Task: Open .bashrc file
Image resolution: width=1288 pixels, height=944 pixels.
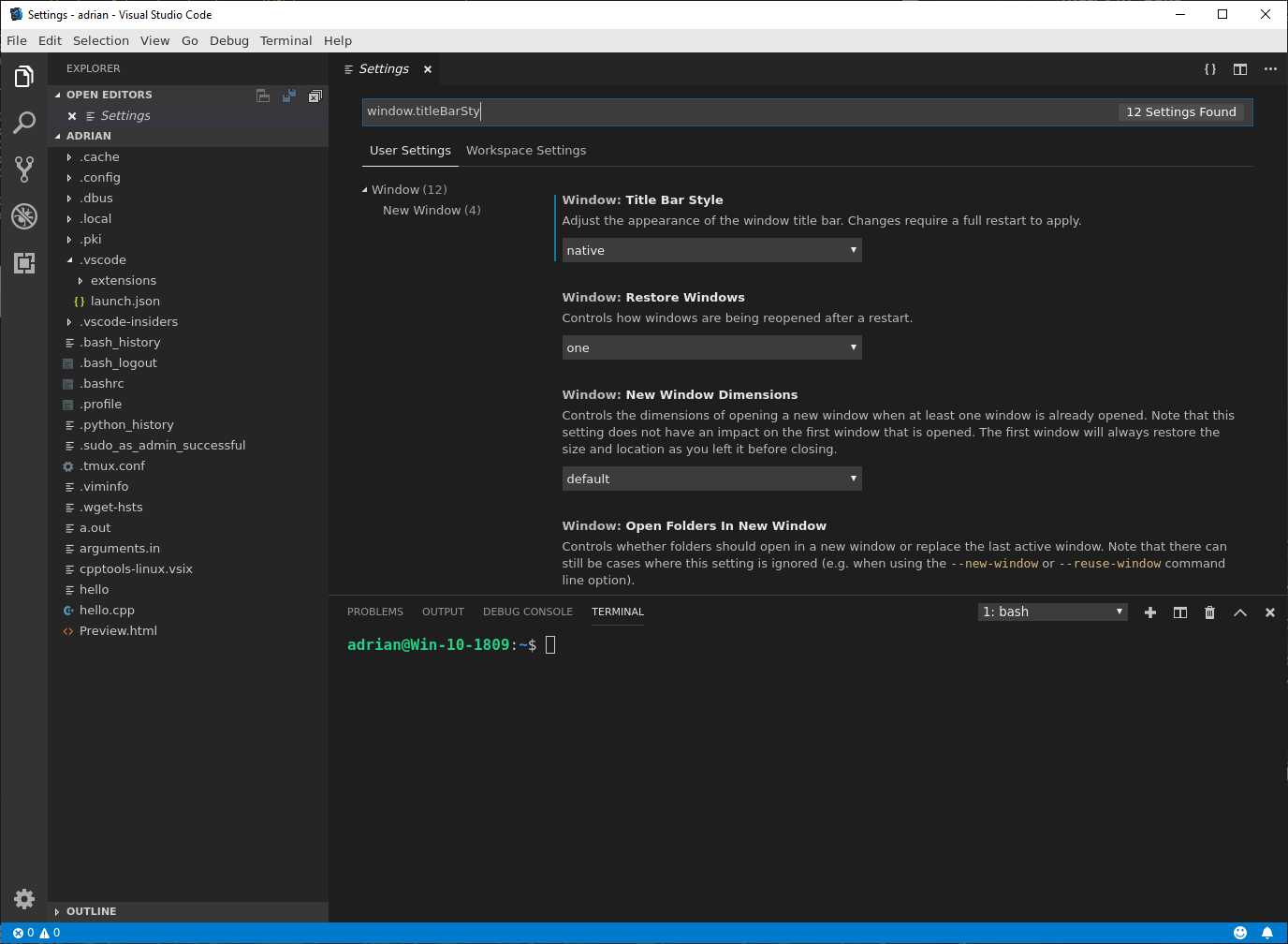Action: [x=187, y=384]
